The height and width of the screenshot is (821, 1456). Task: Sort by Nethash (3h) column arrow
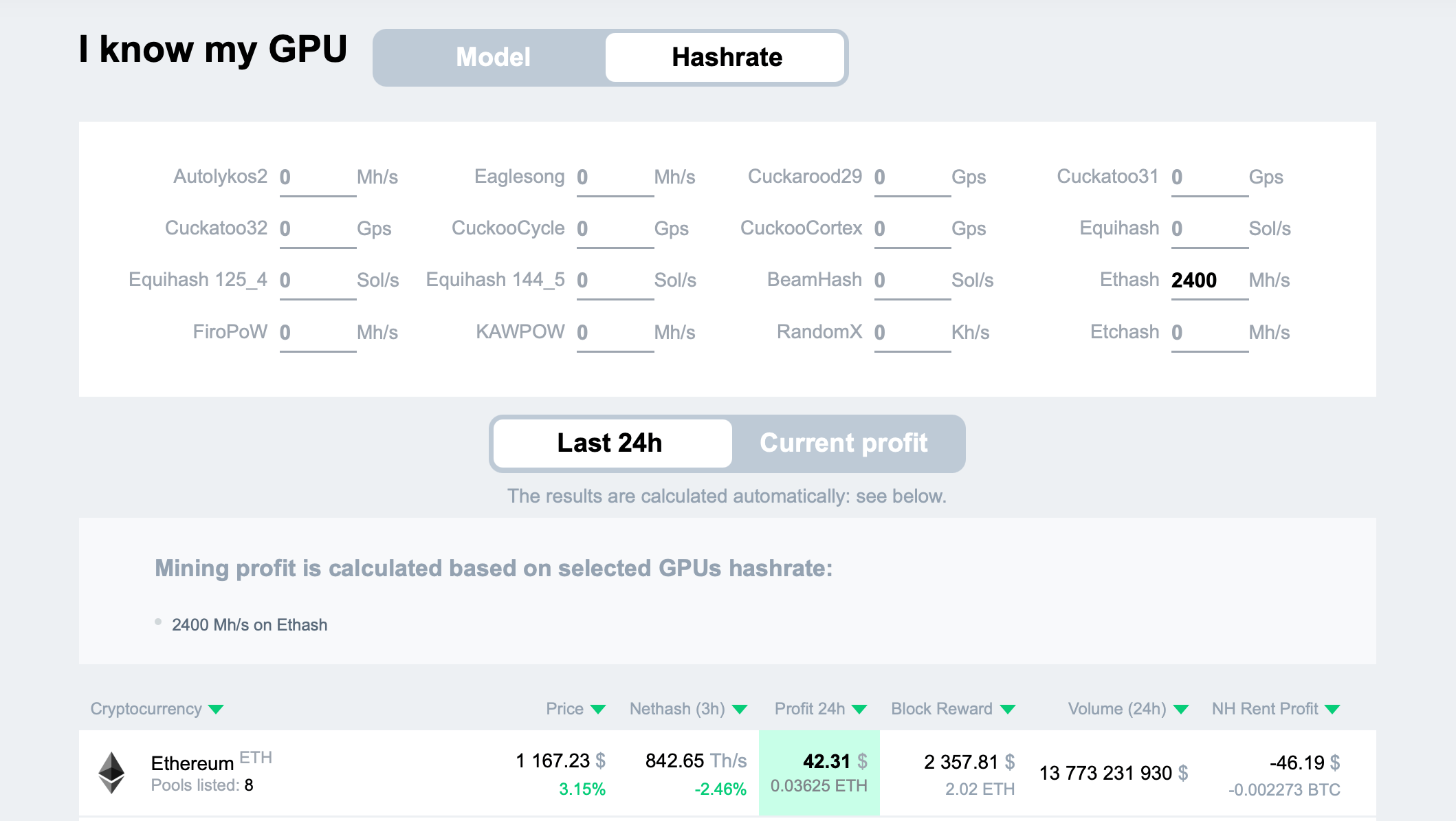tap(740, 710)
